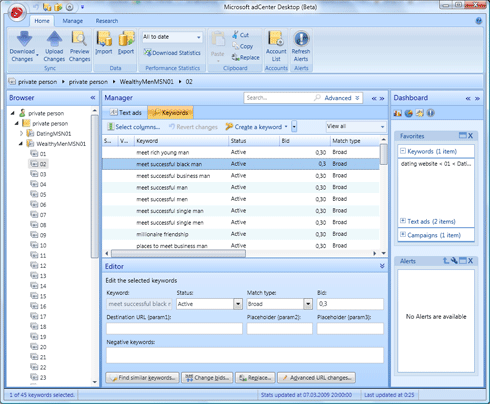Click the Destination URL (param1) field

tap(174, 329)
